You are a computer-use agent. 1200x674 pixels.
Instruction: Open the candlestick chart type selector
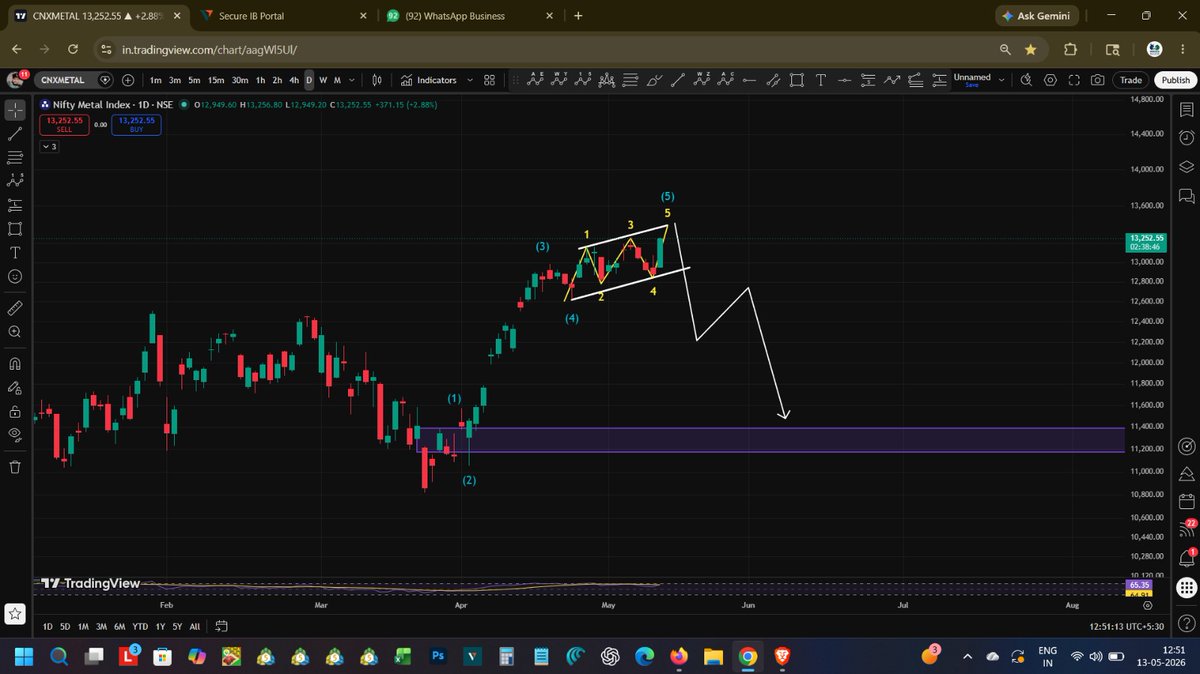point(377,80)
